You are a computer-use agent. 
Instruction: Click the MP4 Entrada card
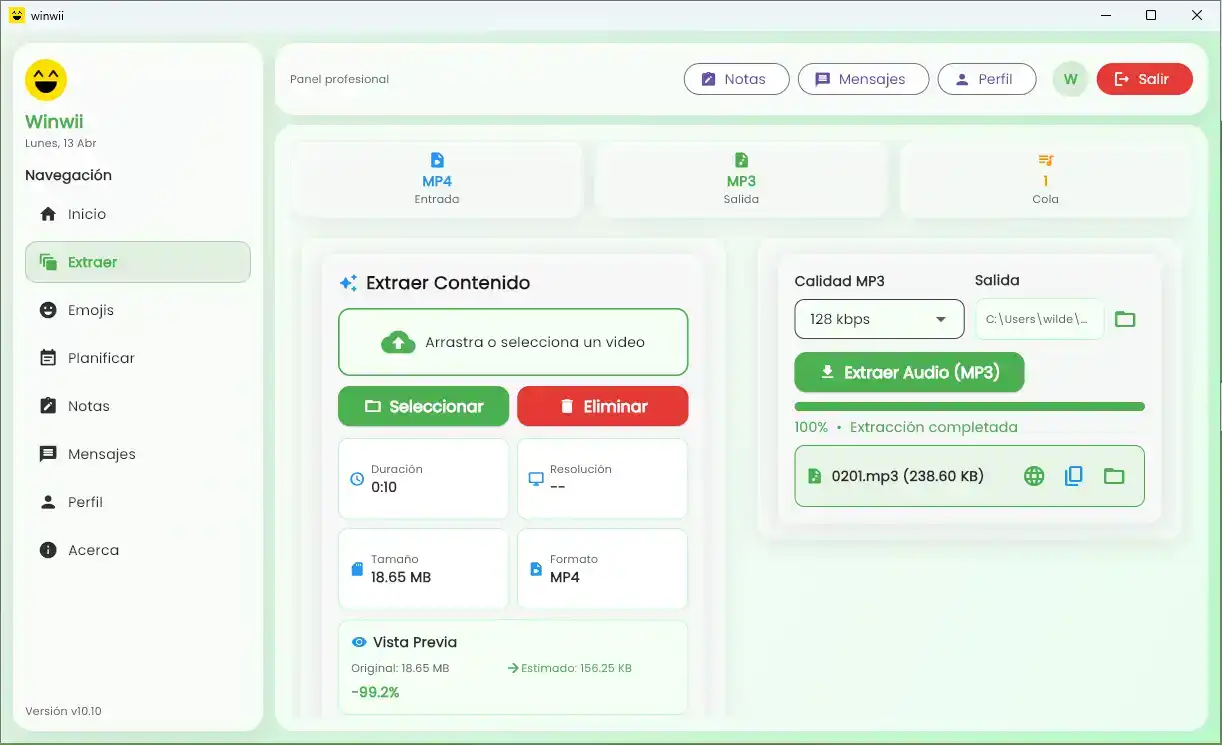coord(437,179)
